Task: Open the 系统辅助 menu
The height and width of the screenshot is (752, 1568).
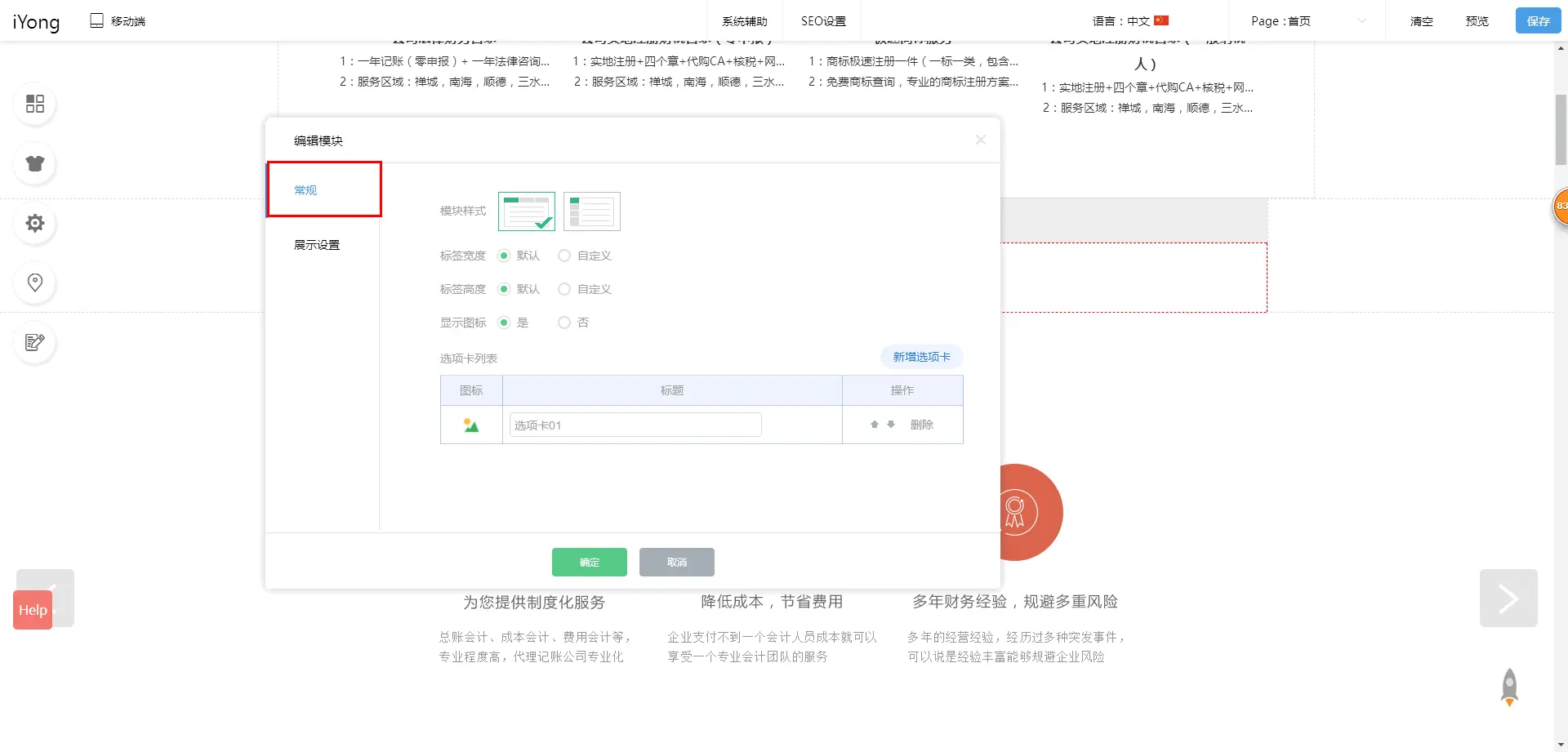Action: [744, 21]
